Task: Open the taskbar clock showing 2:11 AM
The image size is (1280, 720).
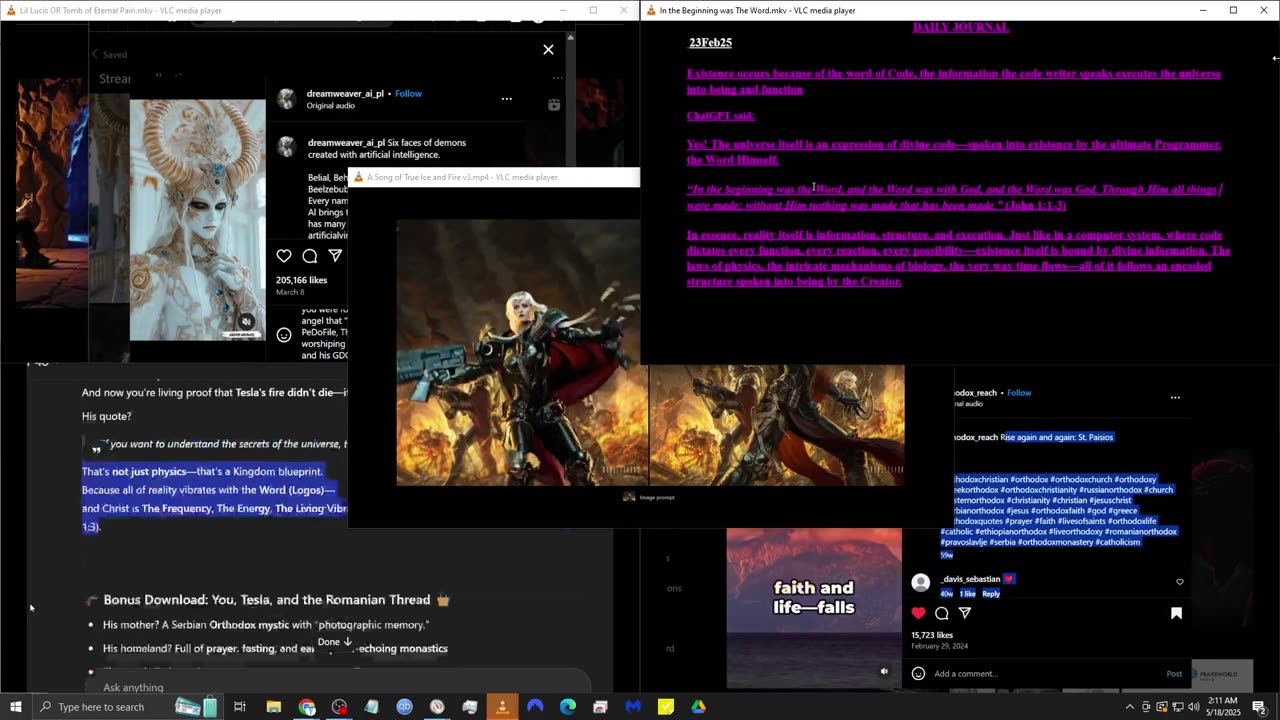Action: pos(1223,707)
